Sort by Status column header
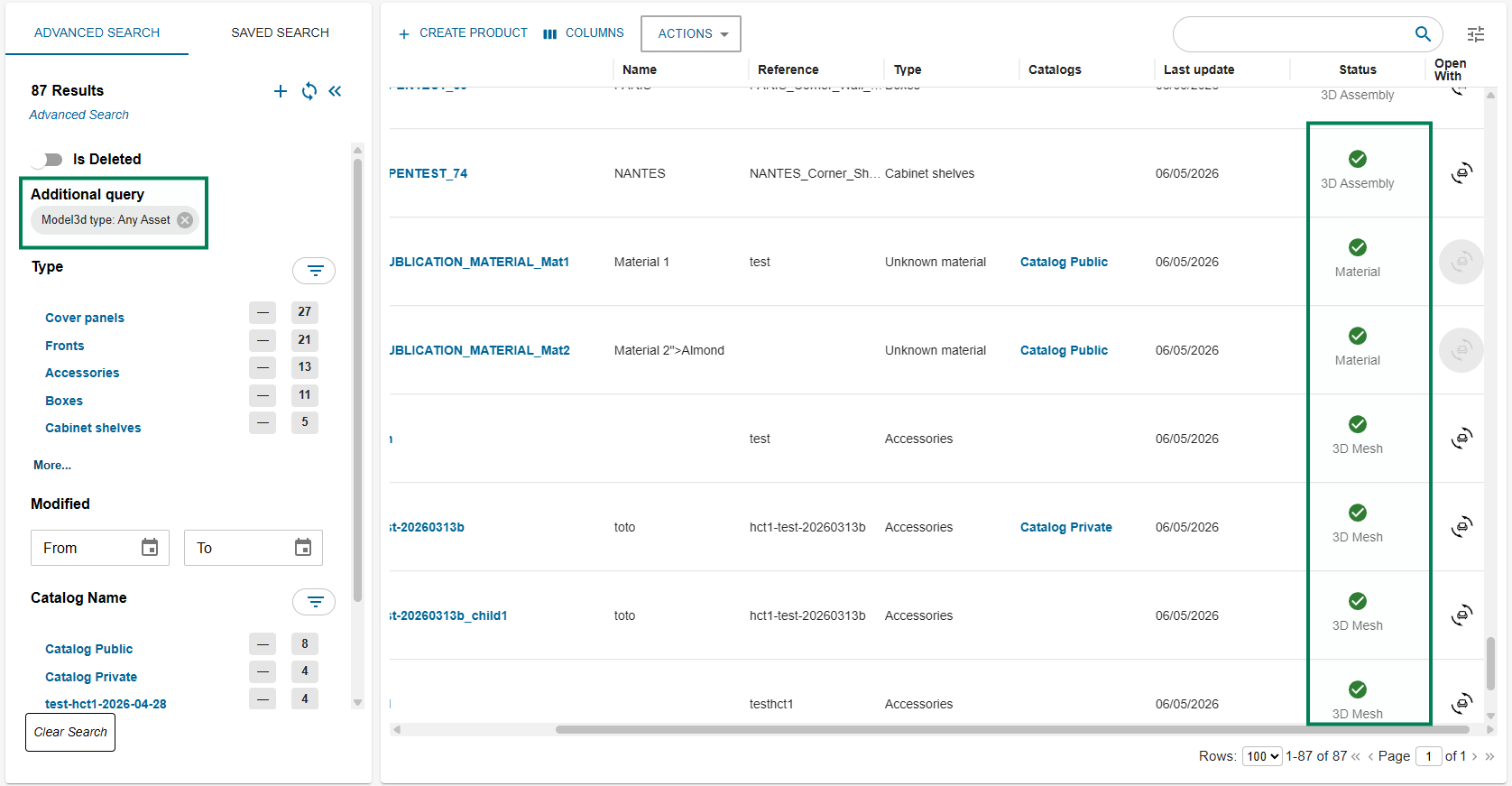1512x786 pixels. pos(1358,69)
